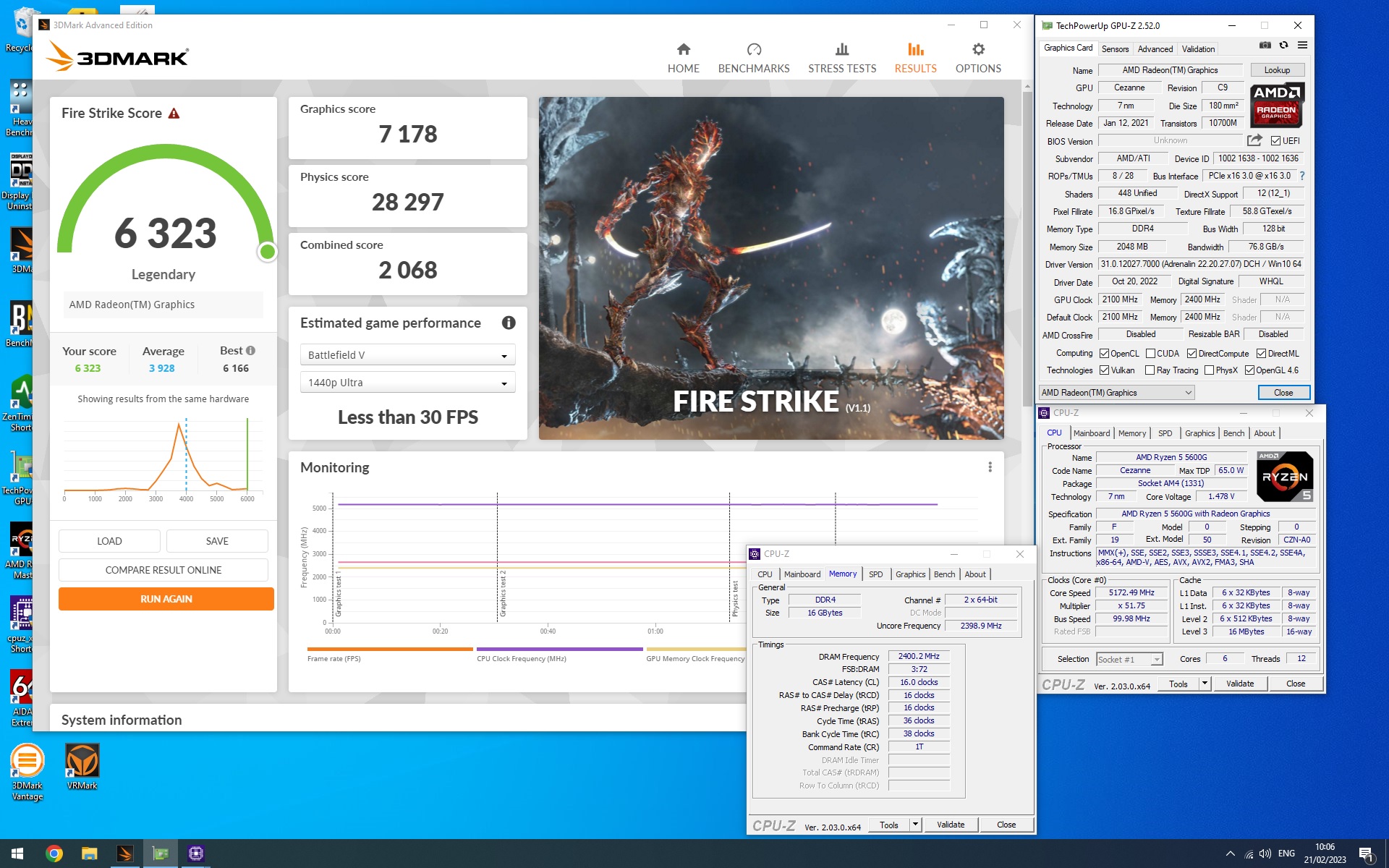Click COMPARE RESULT ONLINE button

tap(163, 570)
